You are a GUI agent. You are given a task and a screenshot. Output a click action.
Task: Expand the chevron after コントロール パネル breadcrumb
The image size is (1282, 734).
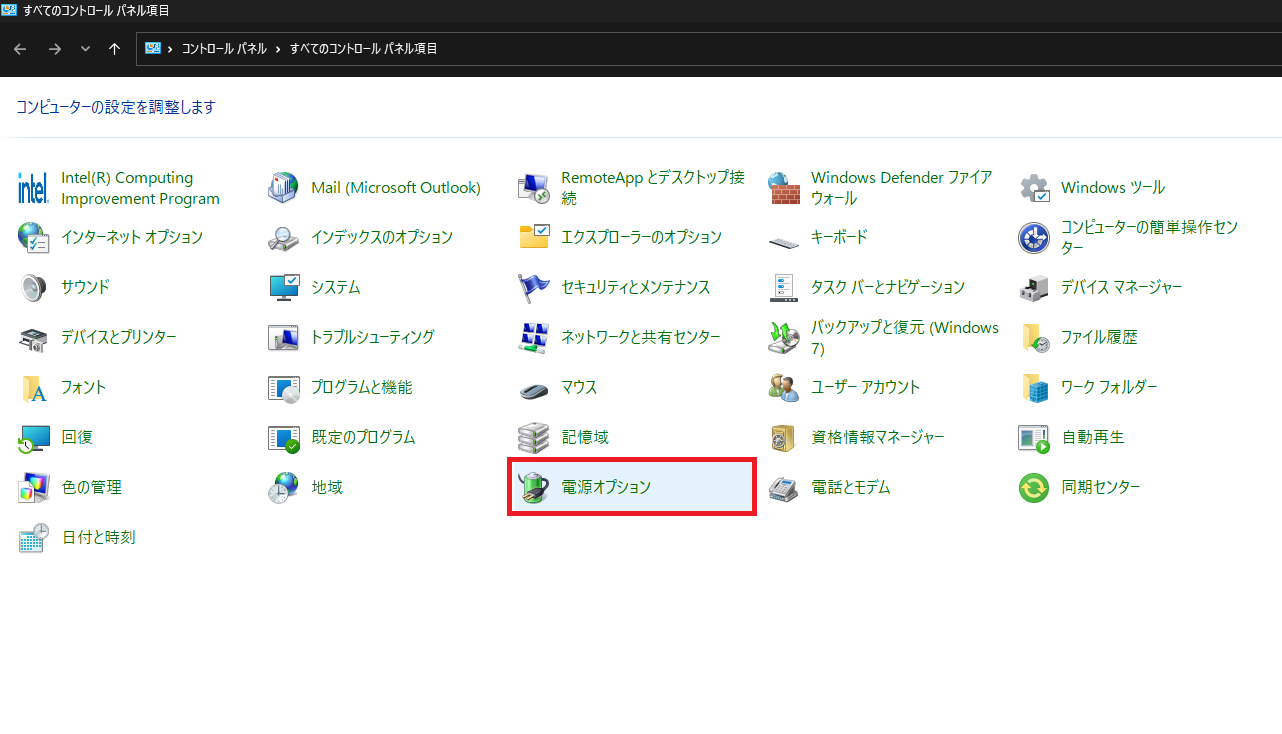click(x=278, y=49)
